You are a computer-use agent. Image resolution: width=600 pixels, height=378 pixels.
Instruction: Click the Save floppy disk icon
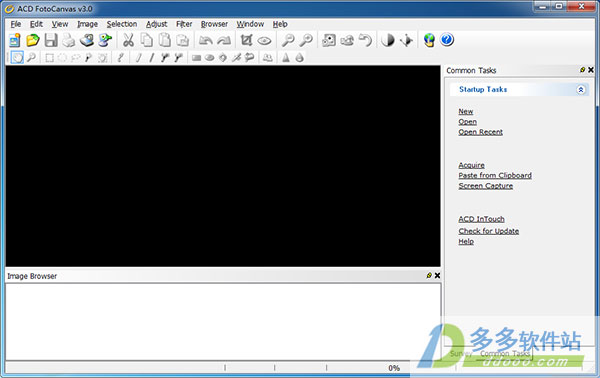(x=51, y=40)
